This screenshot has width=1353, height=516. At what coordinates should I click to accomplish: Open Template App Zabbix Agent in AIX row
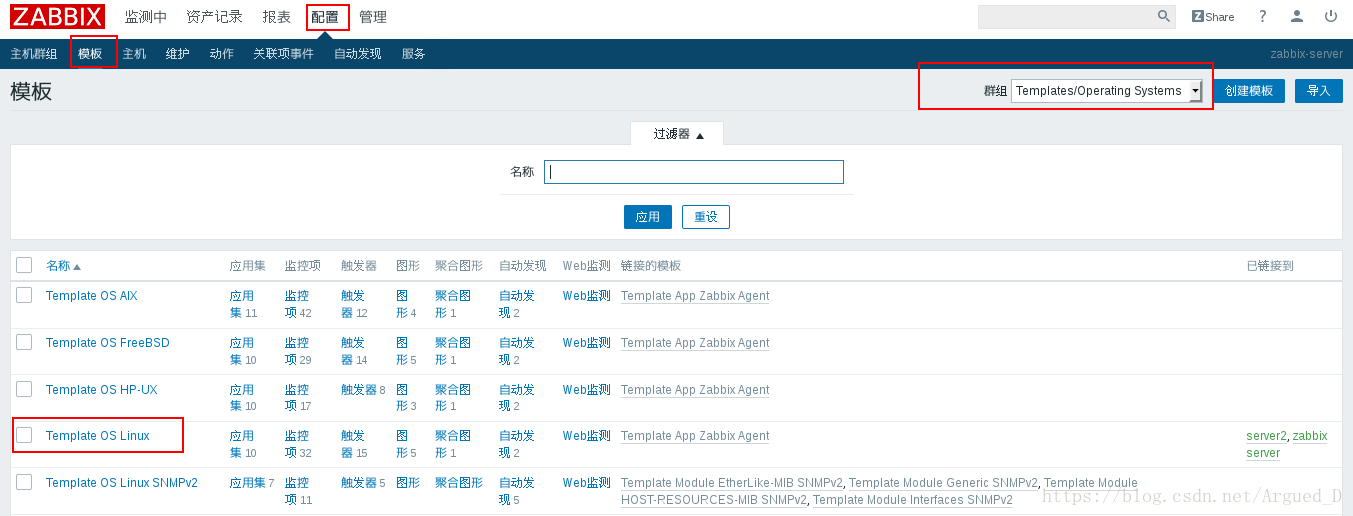pos(695,296)
